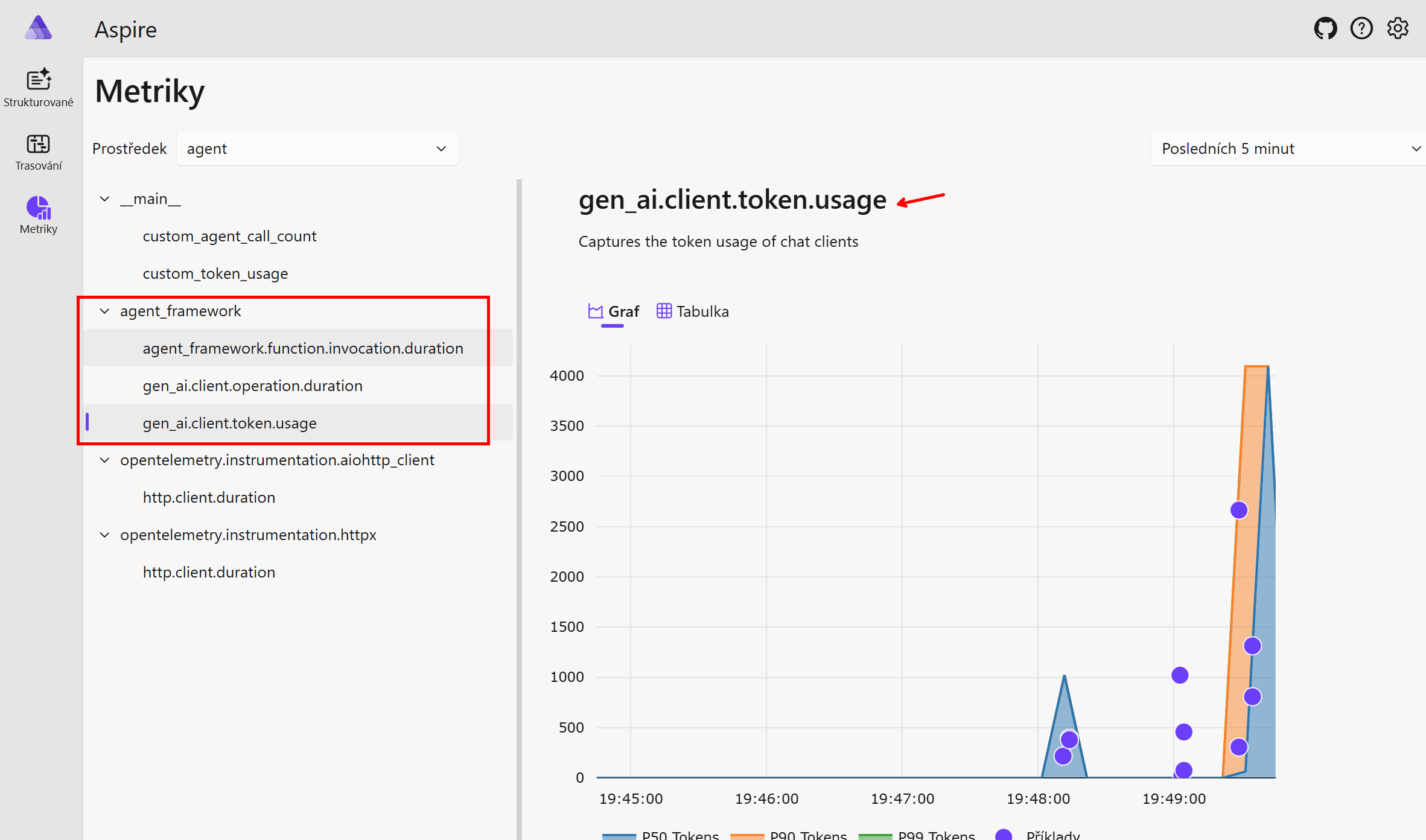The height and width of the screenshot is (840, 1426).
Task: Open the Posledních 5 minut dropdown
Action: [1289, 148]
